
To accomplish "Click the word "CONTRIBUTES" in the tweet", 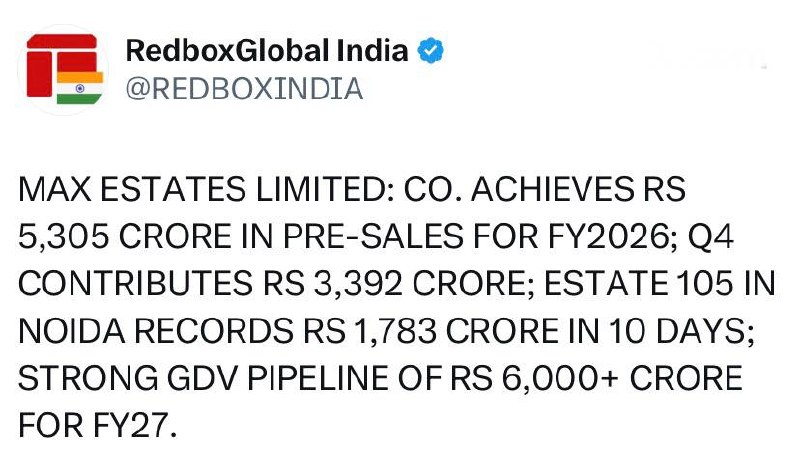I will [x=129, y=284].
